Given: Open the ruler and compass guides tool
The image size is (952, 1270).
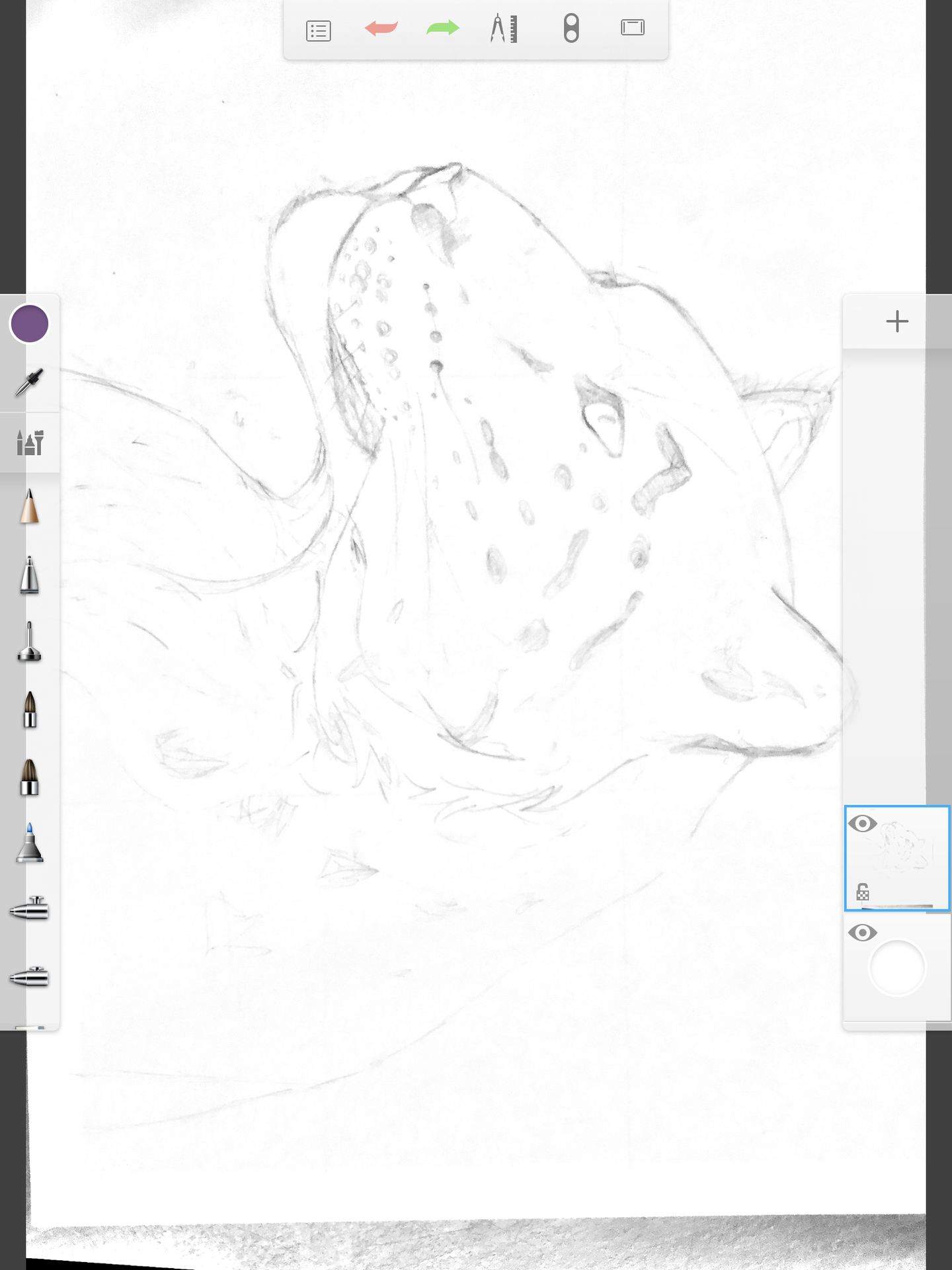Looking at the screenshot, I should click(x=504, y=28).
